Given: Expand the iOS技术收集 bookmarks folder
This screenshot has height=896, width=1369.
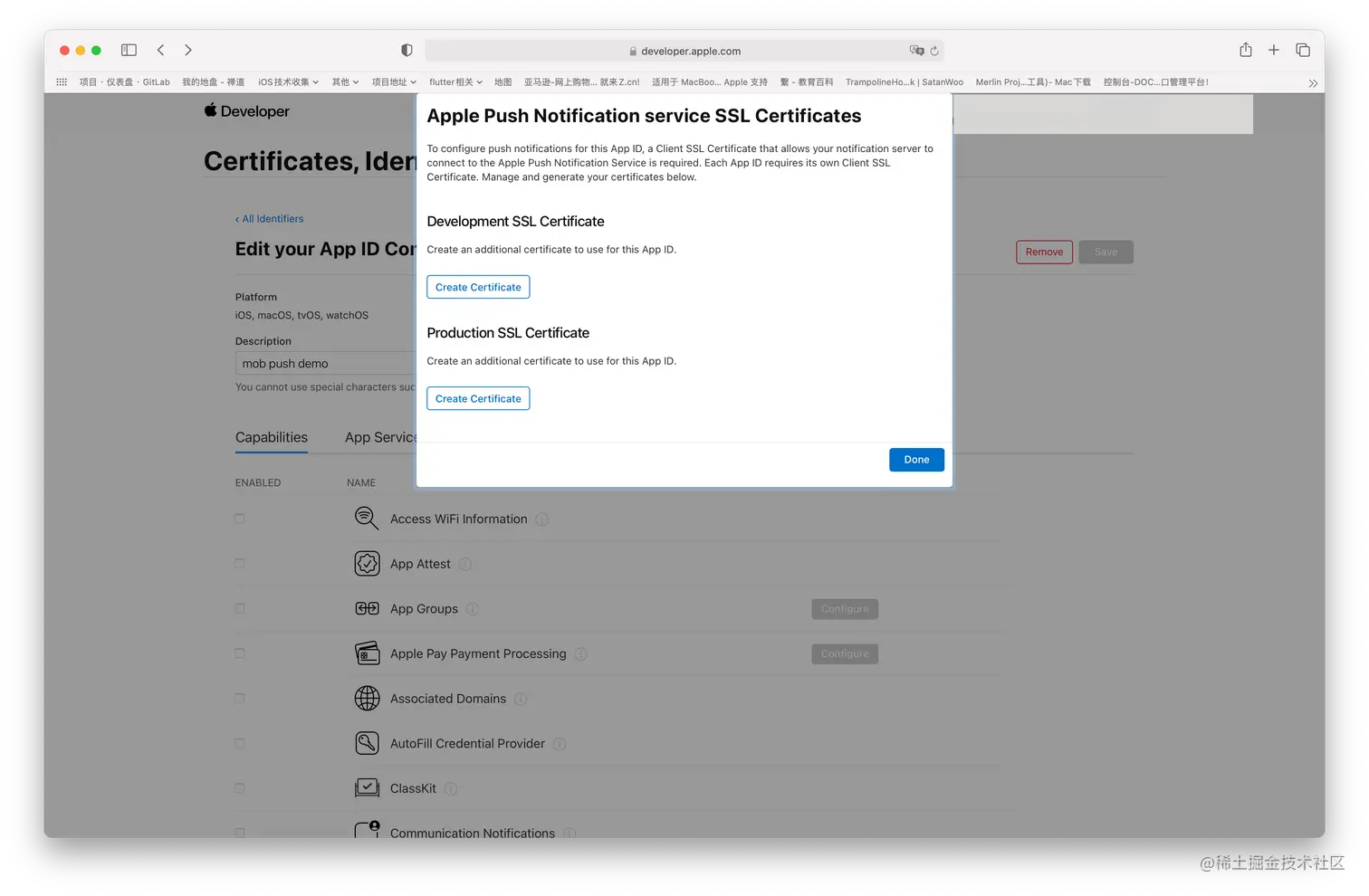Looking at the screenshot, I should coord(288,82).
